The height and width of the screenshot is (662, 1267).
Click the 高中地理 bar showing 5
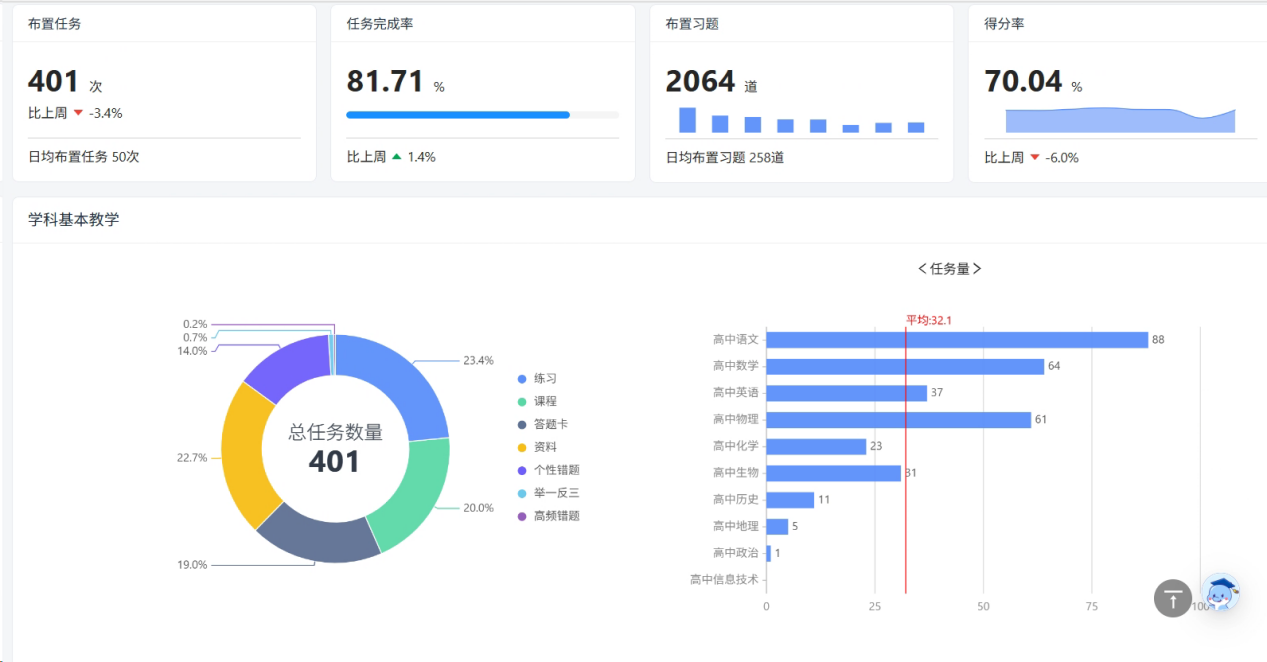click(777, 527)
